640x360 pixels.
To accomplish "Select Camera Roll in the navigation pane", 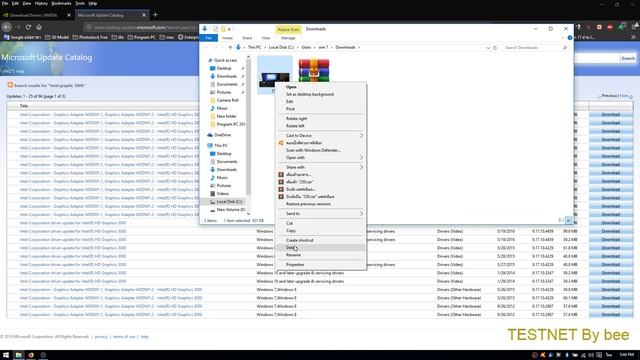I will [227, 100].
